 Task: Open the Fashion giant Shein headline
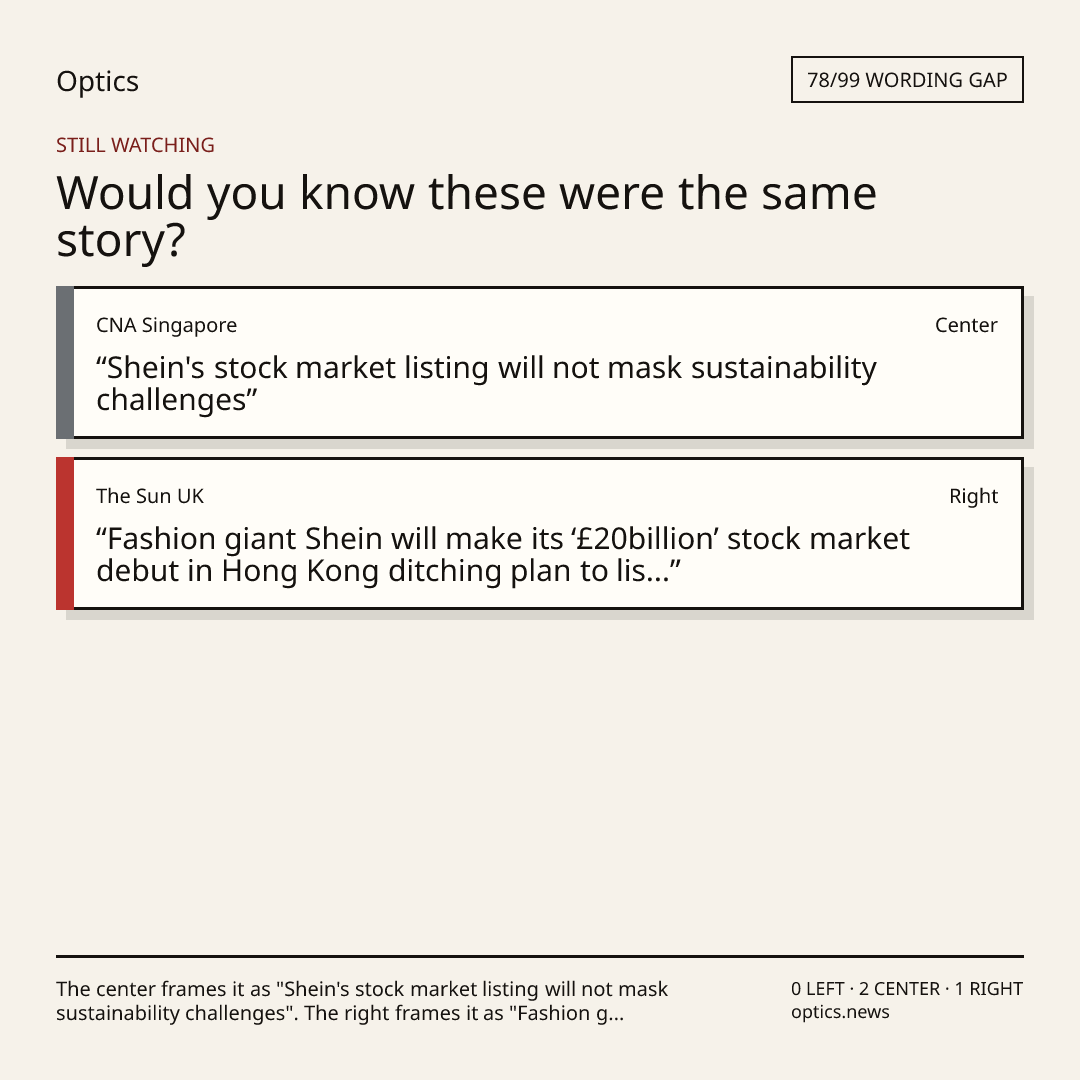pyautogui.click(x=503, y=554)
